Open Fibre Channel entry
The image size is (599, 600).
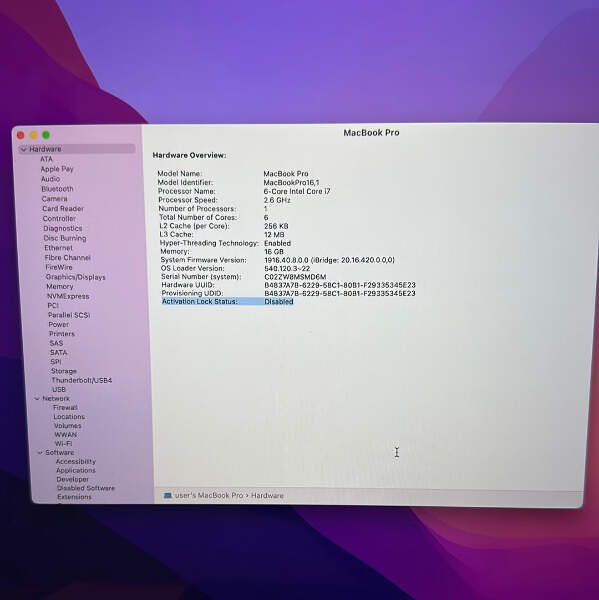67,258
